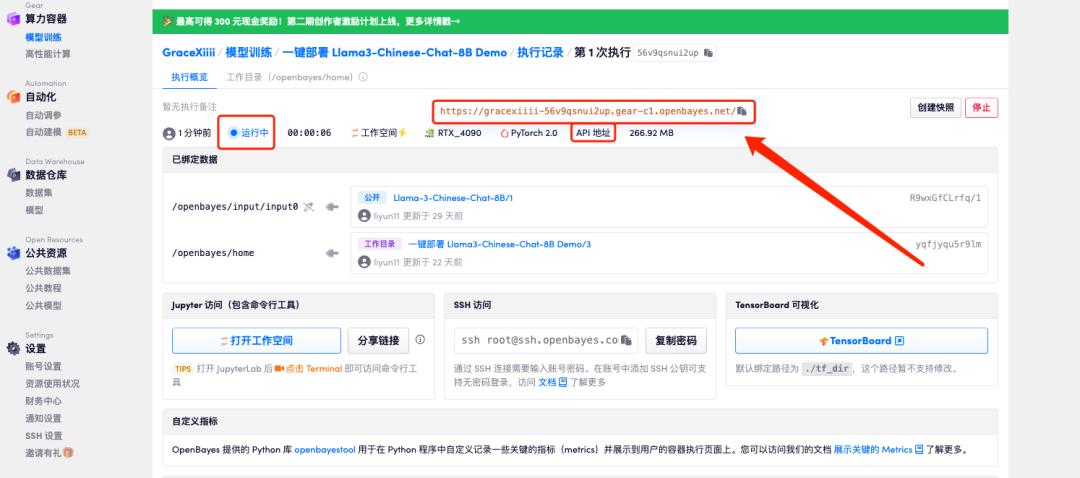Click the 设置 gear icon in sidebar
Image resolution: width=1080 pixels, height=478 pixels.
(13, 349)
